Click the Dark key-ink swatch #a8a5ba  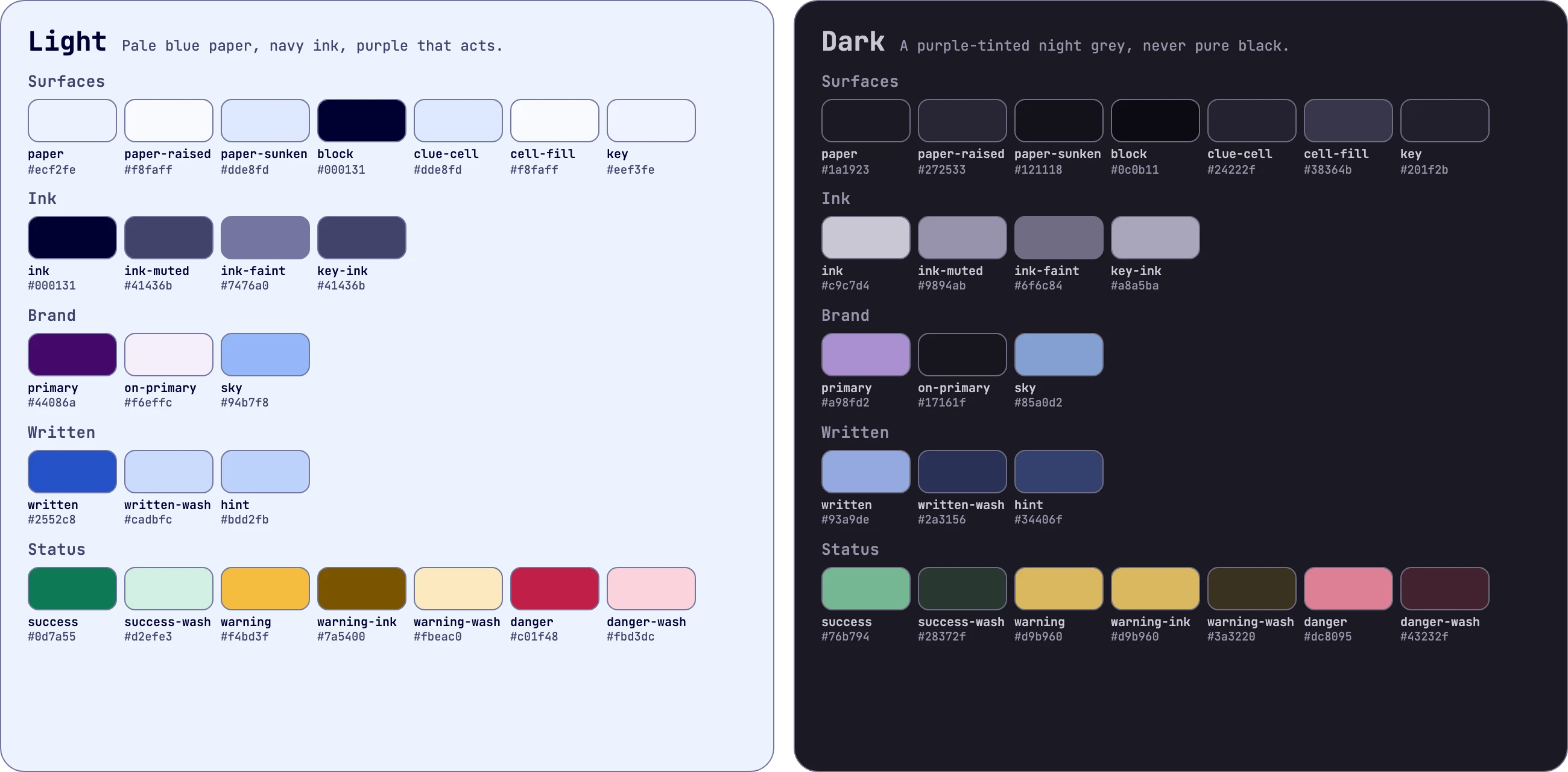(1155, 238)
